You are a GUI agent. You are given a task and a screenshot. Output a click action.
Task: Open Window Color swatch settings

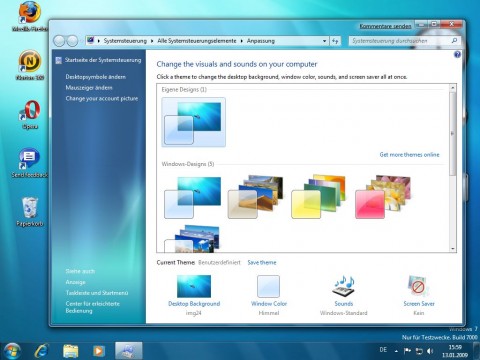pyautogui.click(x=269, y=286)
